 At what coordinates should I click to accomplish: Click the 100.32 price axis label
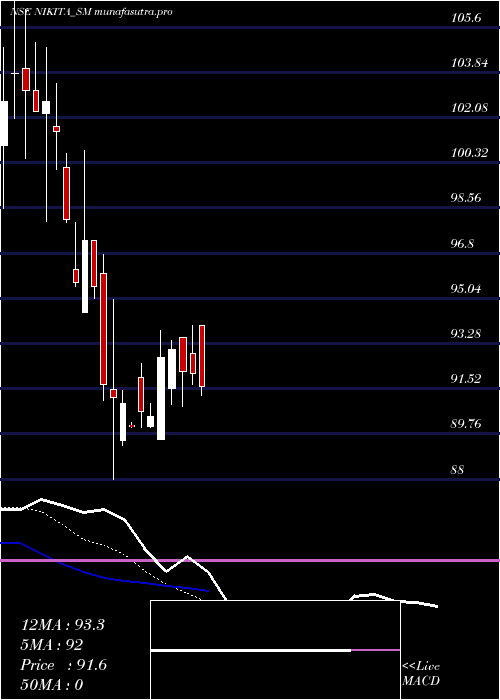point(469,153)
